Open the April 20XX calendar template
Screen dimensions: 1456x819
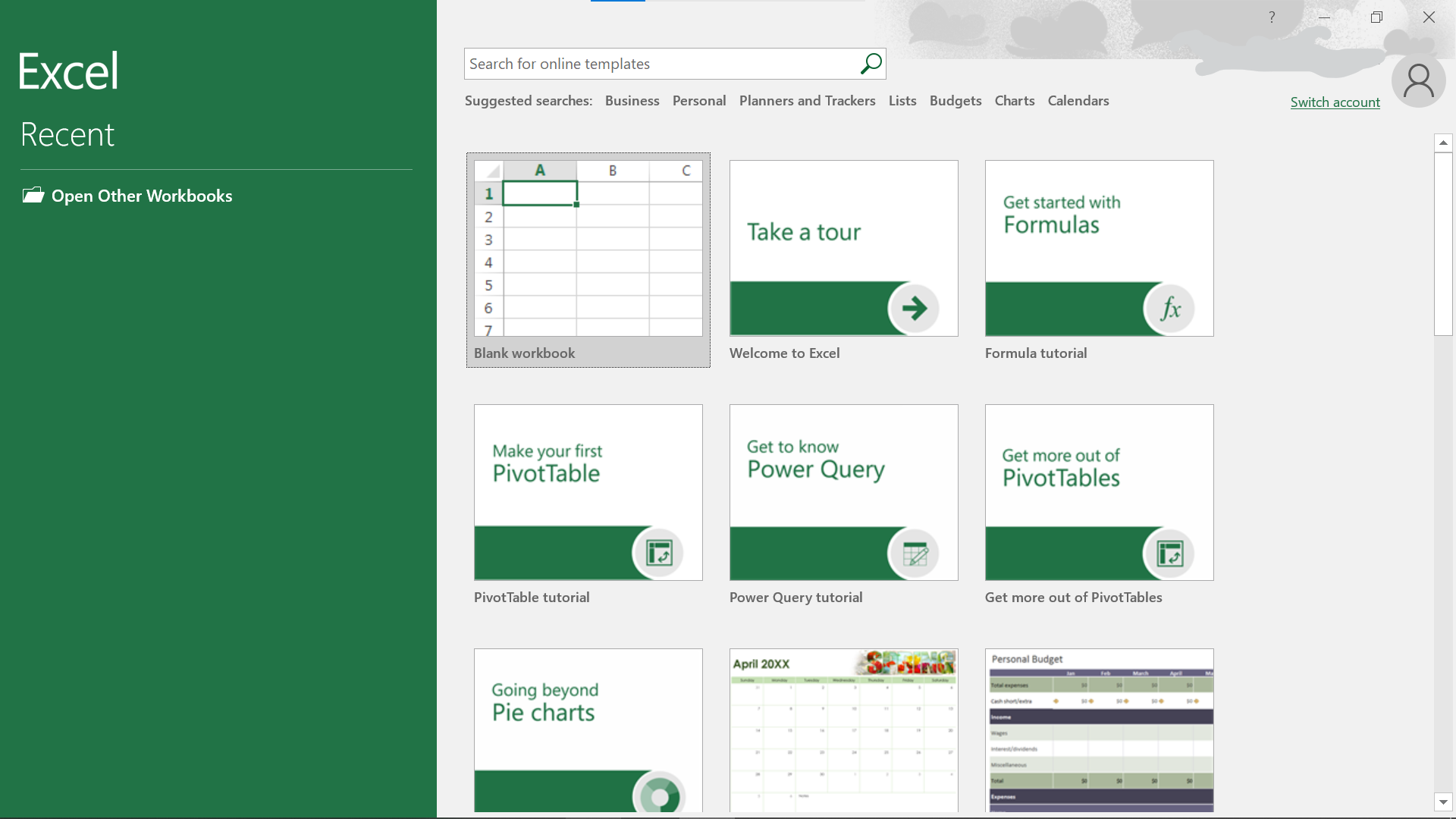(844, 730)
